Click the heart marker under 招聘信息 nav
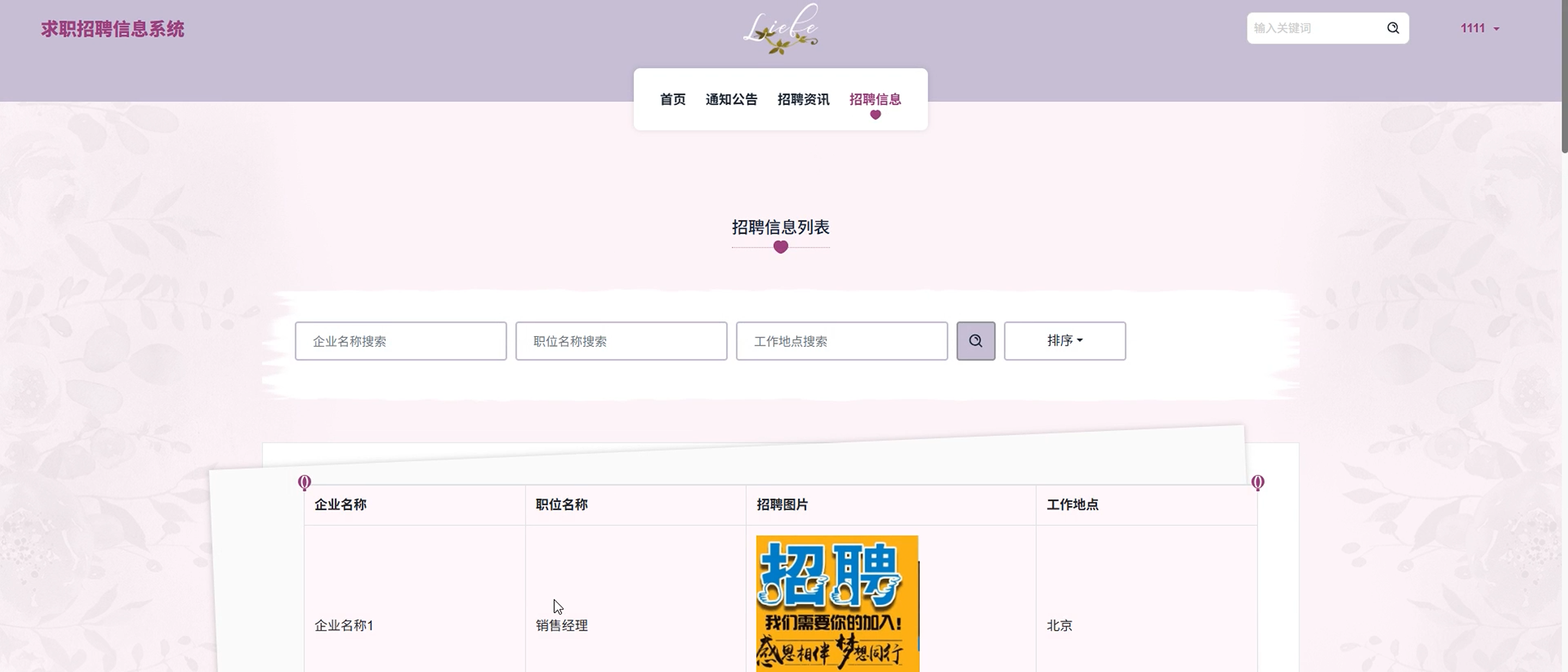 pyautogui.click(x=875, y=114)
